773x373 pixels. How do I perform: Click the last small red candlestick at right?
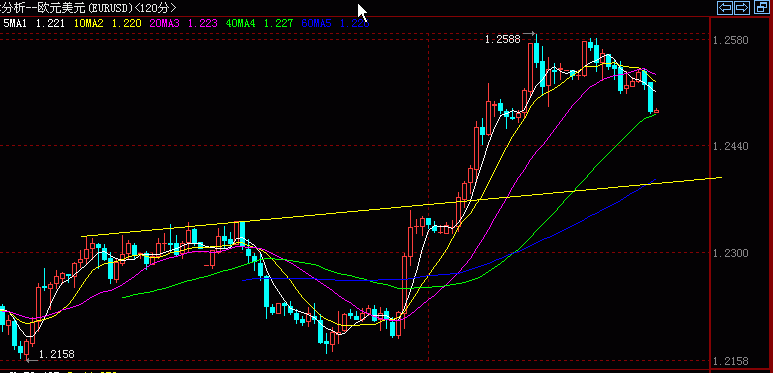pos(657,111)
